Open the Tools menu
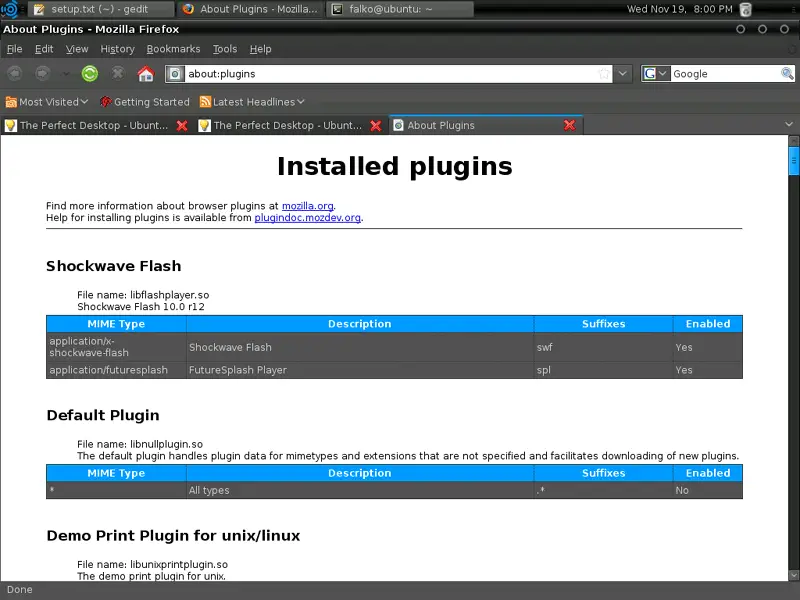Image resolution: width=800 pixels, height=600 pixels. click(225, 49)
